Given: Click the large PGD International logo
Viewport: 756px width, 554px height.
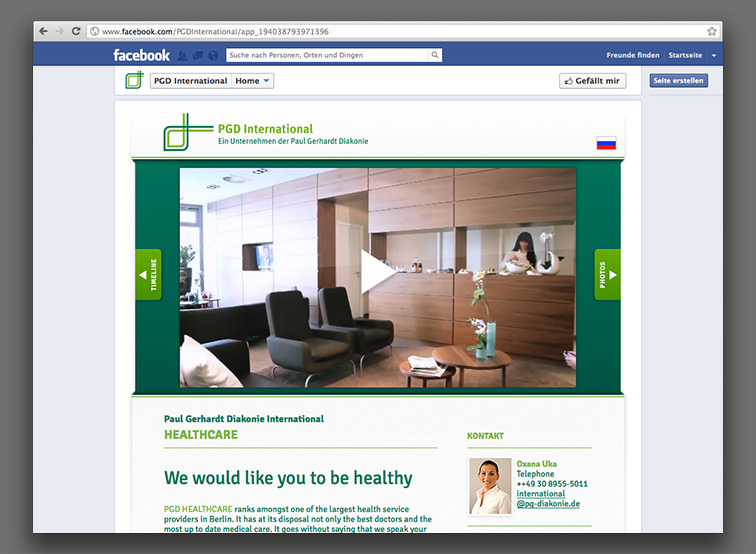Looking at the screenshot, I should [x=188, y=132].
